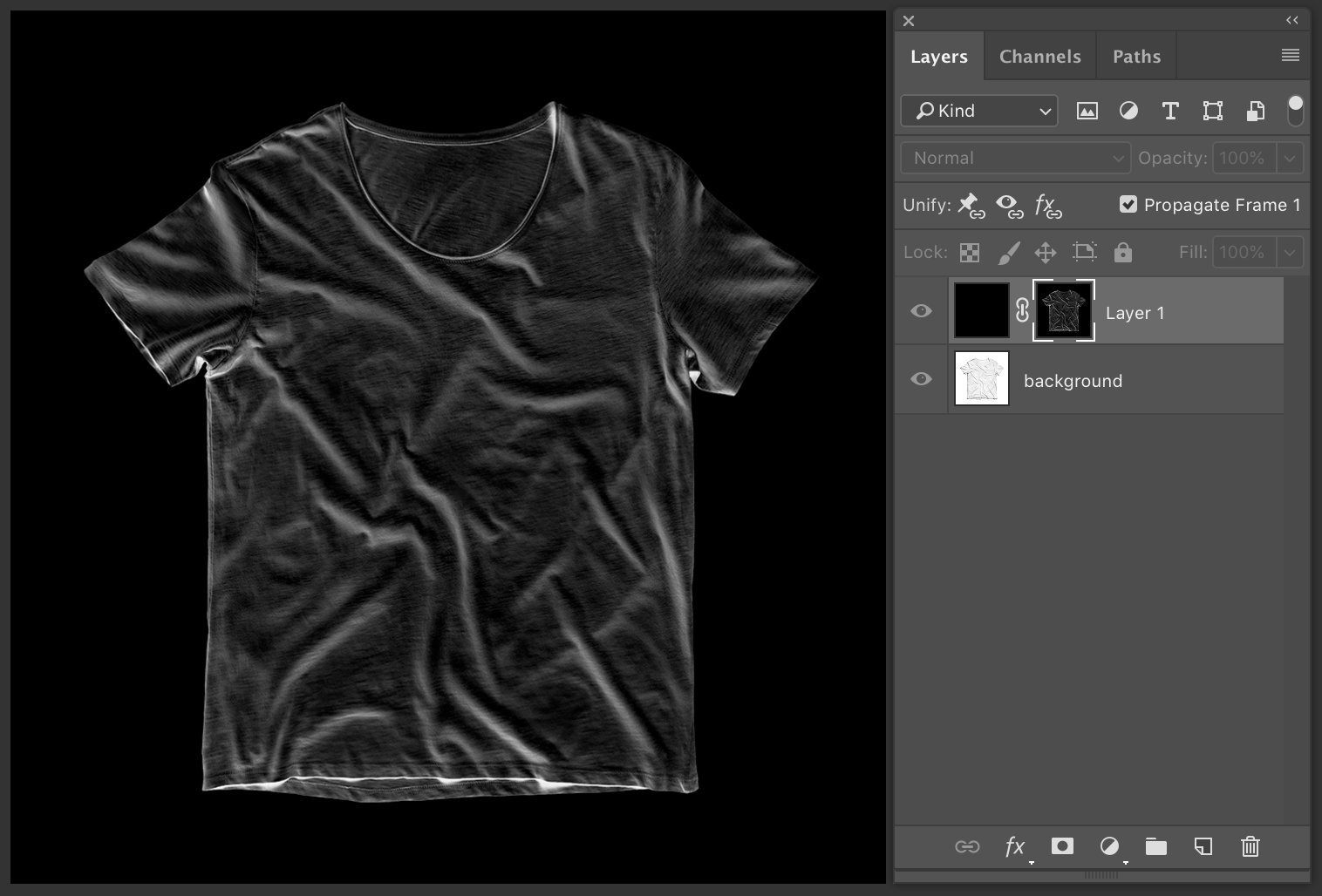Screen dimensions: 1322x896
Task: Select the Layer 1 mask thumbnail
Action: coord(1063,310)
